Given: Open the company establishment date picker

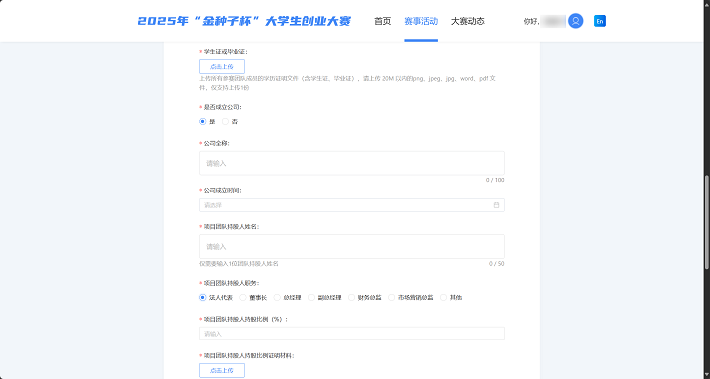Looking at the screenshot, I should tap(352, 205).
